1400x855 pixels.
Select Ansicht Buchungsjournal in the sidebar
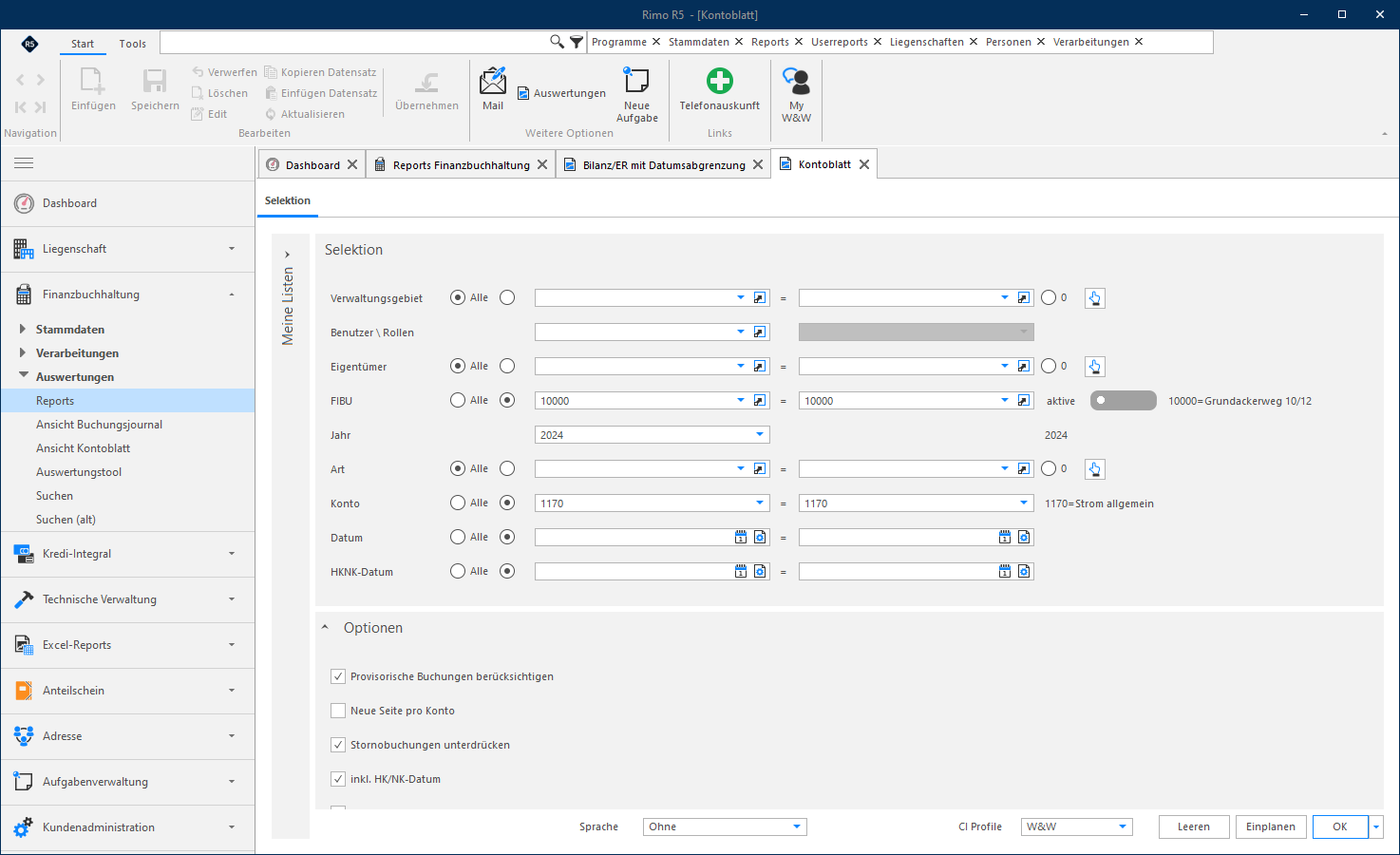pos(99,425)
